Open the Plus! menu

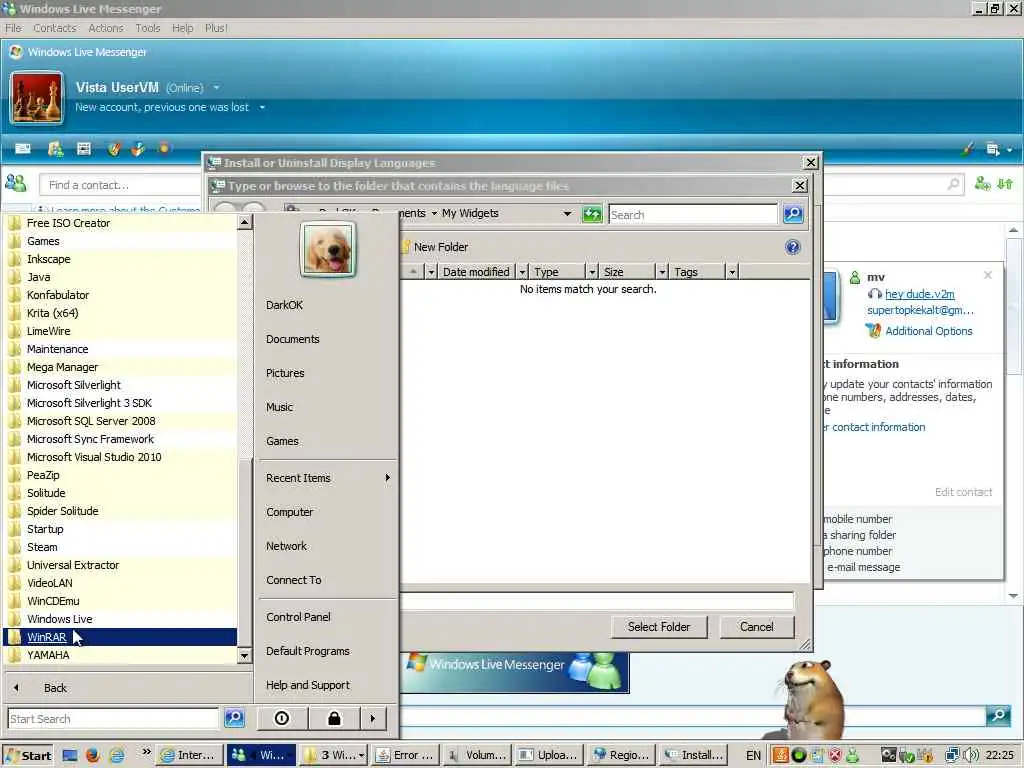click(x=216, y=28)
